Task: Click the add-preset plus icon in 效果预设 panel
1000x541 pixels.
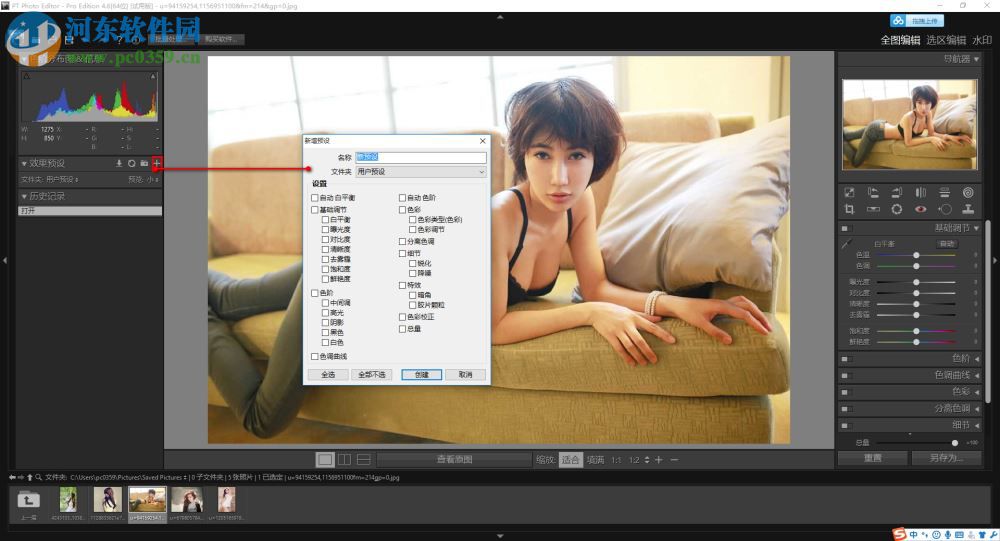Action: tap(157, 163)
